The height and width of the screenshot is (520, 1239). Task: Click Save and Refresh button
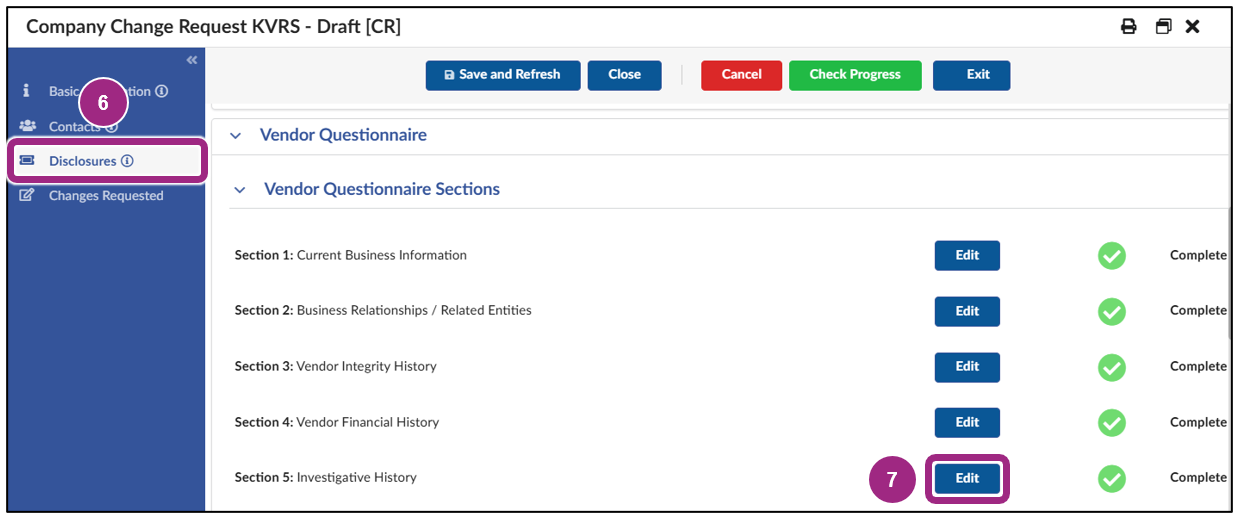tap(503, 75)
